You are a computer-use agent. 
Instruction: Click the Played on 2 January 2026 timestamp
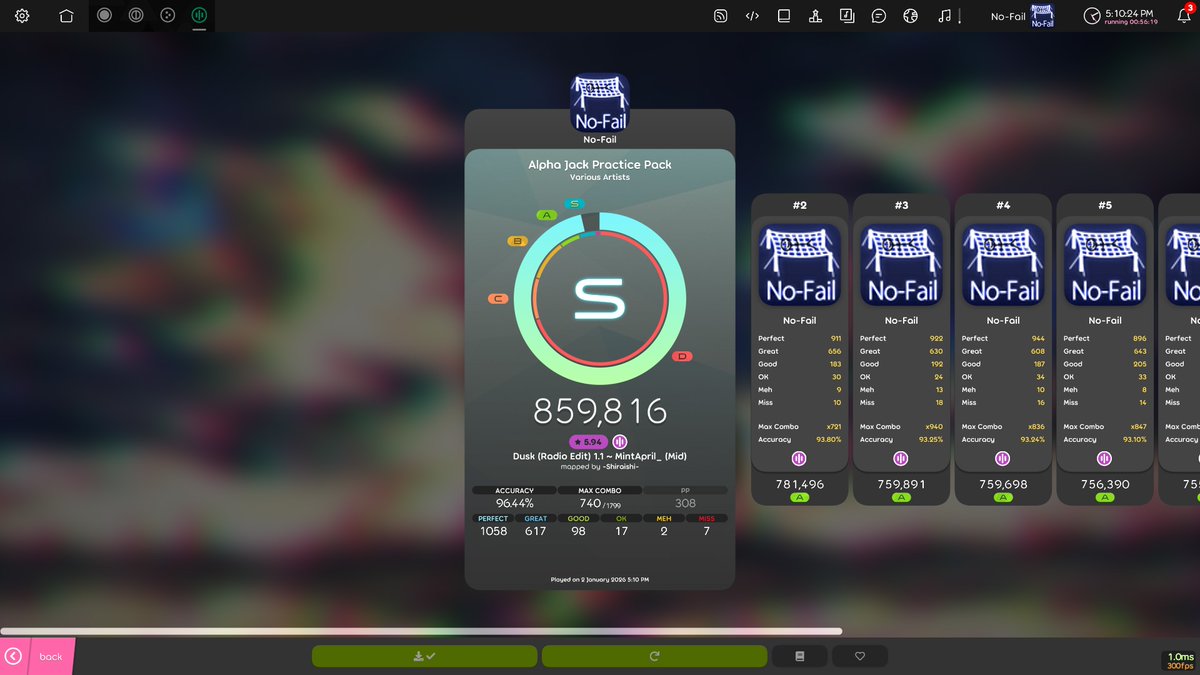(x=600, y=579)
